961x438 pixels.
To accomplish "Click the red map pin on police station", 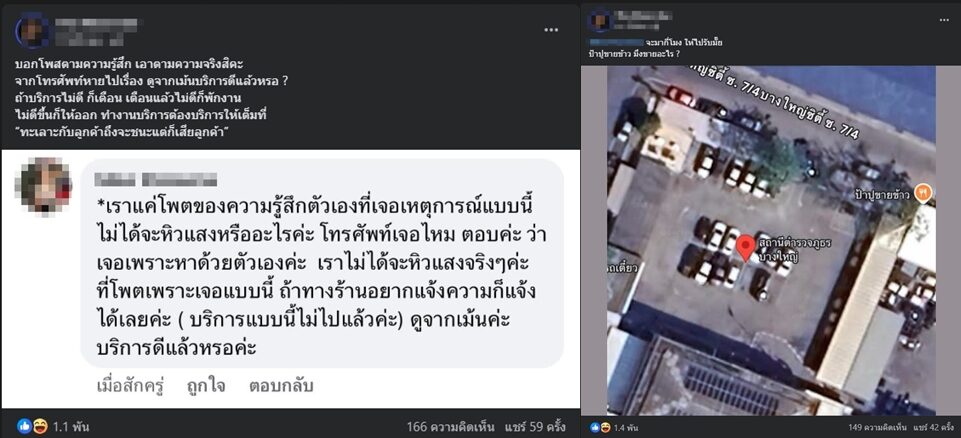I will pyautogui.click(x=745, y=247).
